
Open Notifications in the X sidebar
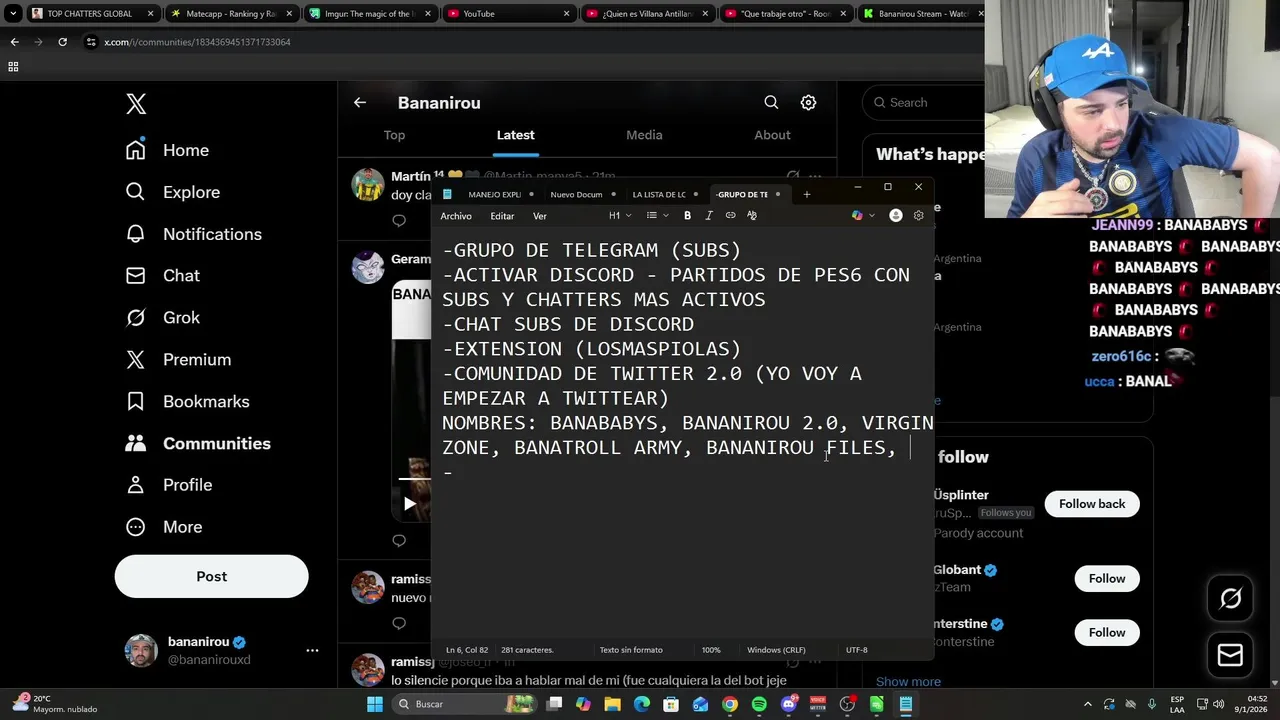pyautogui.click(x=193, y=234)
